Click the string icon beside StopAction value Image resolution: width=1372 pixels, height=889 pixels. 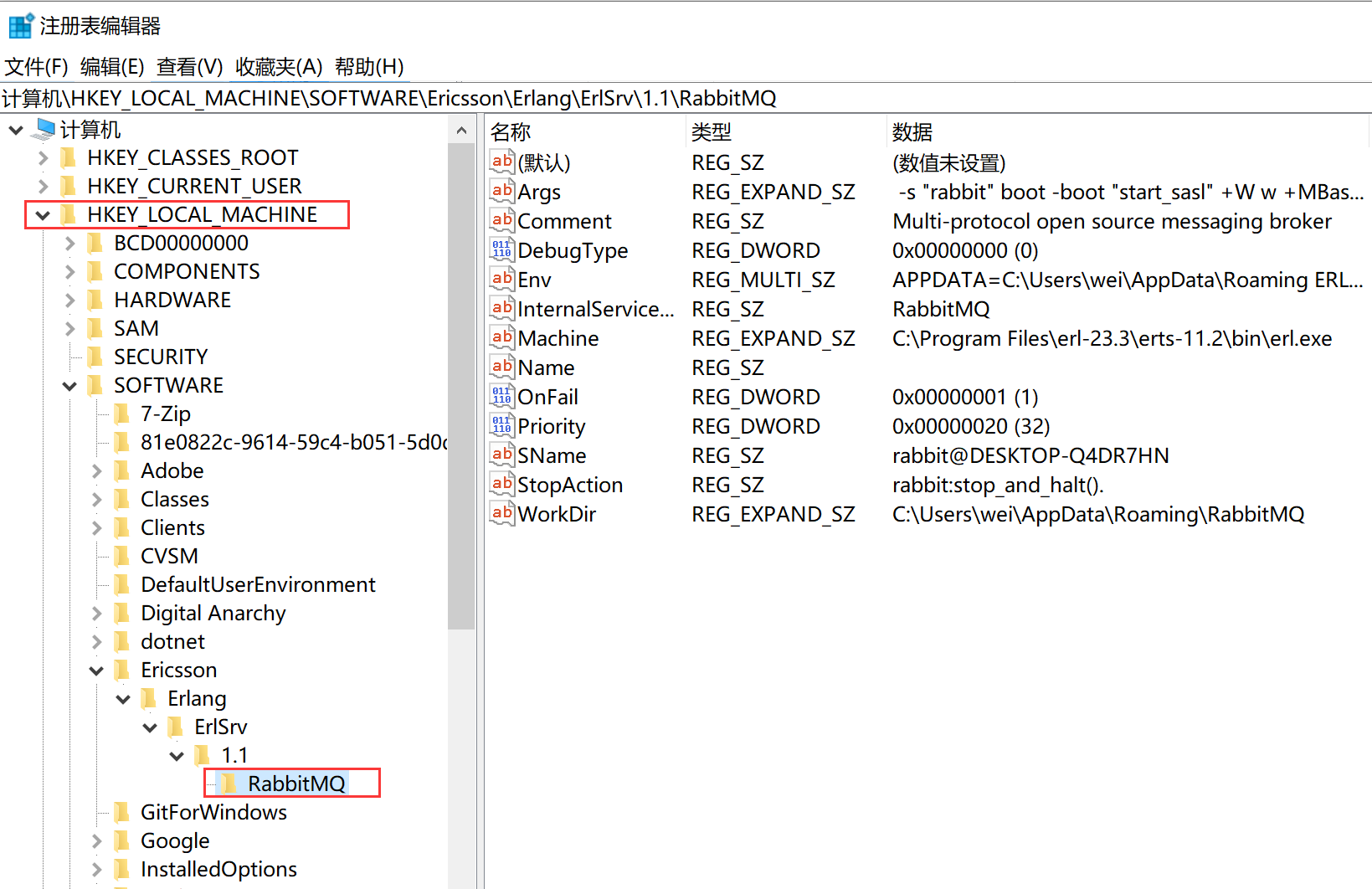pos(502,484)
